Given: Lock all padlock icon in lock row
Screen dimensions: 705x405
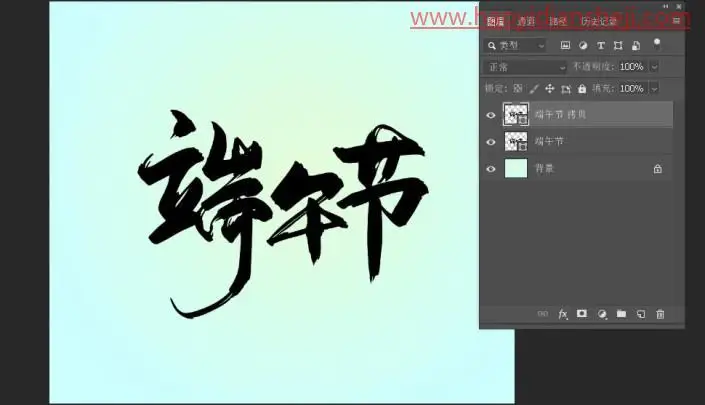Looking at the screenshot, I should pos(582,89).
